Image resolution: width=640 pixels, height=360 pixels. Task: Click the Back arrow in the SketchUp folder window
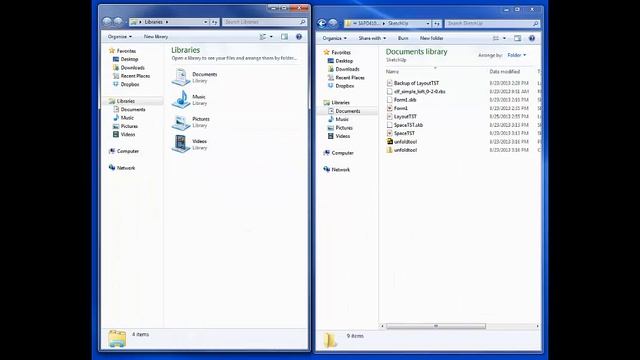322,23
